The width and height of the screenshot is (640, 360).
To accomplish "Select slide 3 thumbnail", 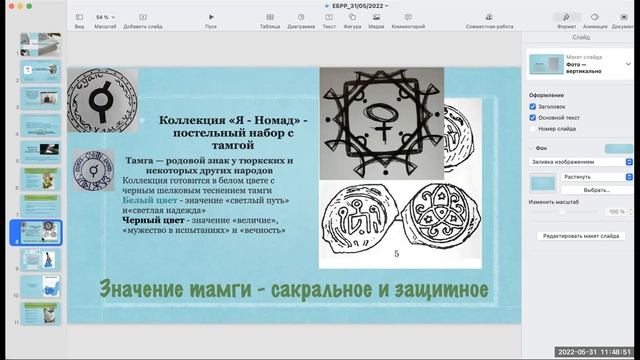I will click(x=40, y=98).
